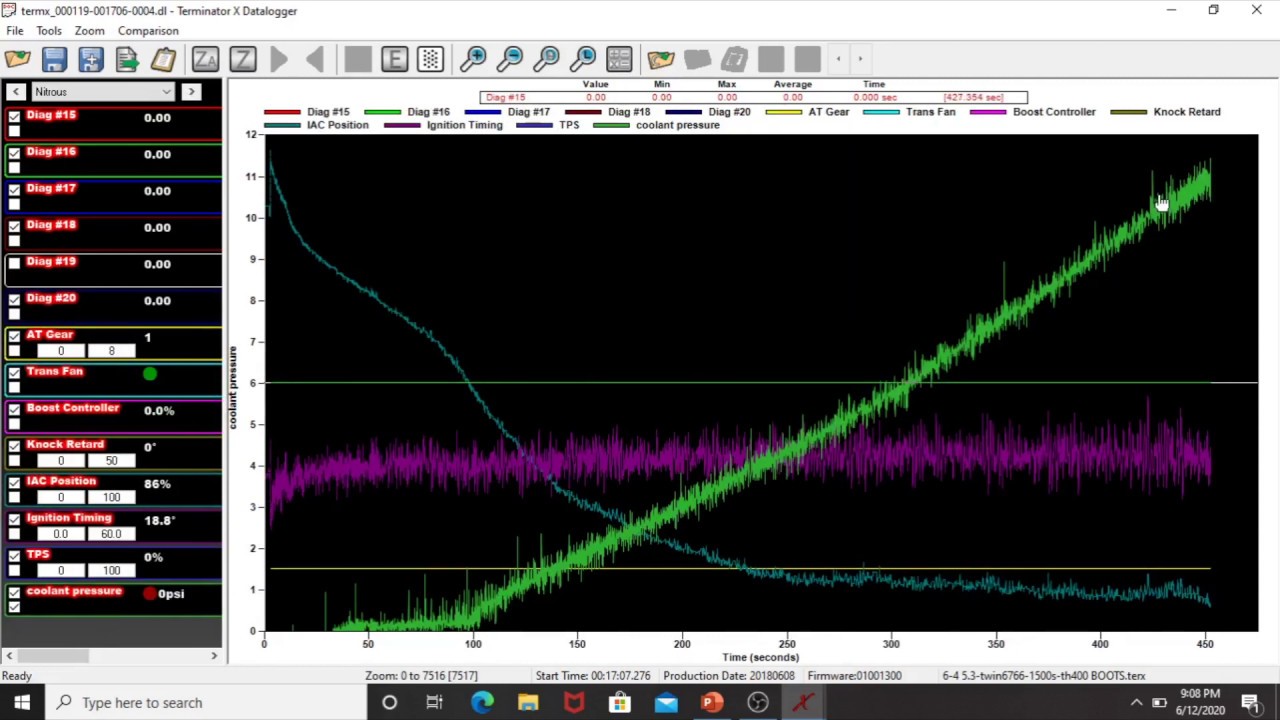
Task: Click the Knock Retard legend entry
Action: [1165, 112]
